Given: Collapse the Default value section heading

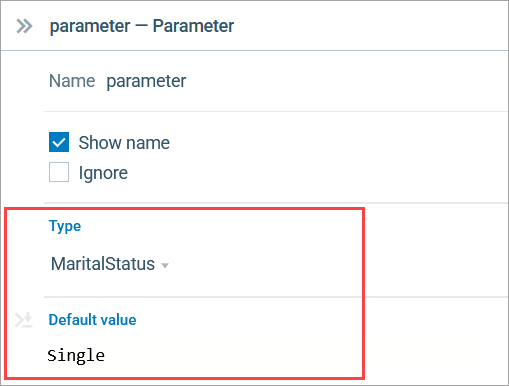Looking at the screenshot, I should (x=92, y=320).
